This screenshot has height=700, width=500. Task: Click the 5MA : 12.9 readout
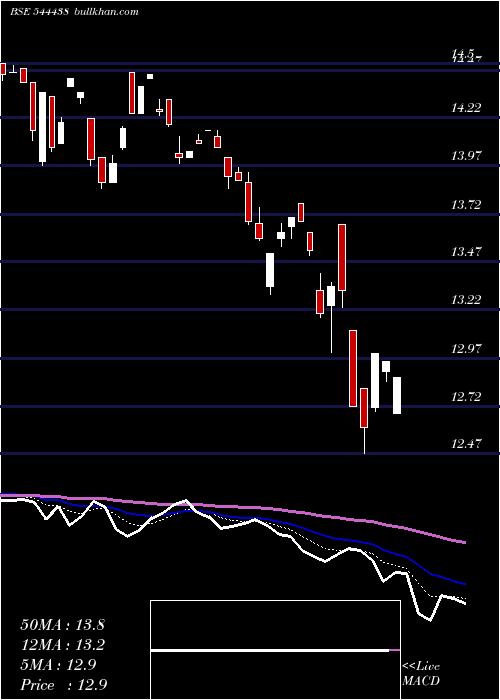58,665
